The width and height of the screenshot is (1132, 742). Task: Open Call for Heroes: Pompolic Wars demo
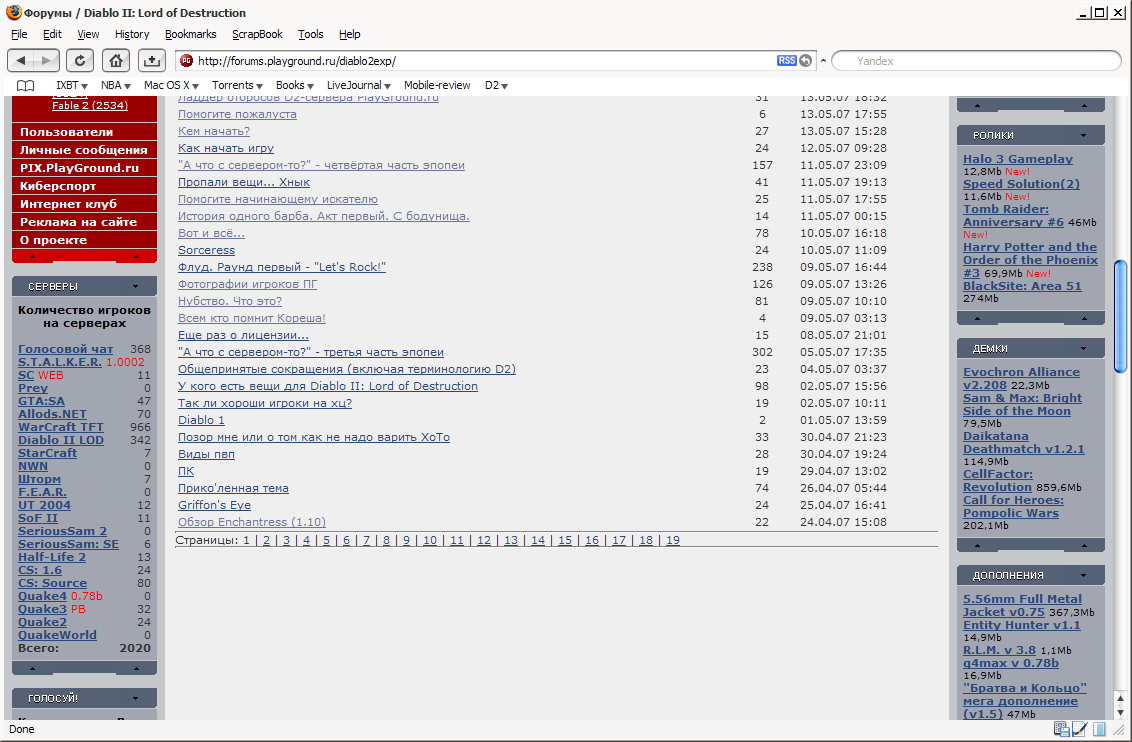(x=1013, y=507)
